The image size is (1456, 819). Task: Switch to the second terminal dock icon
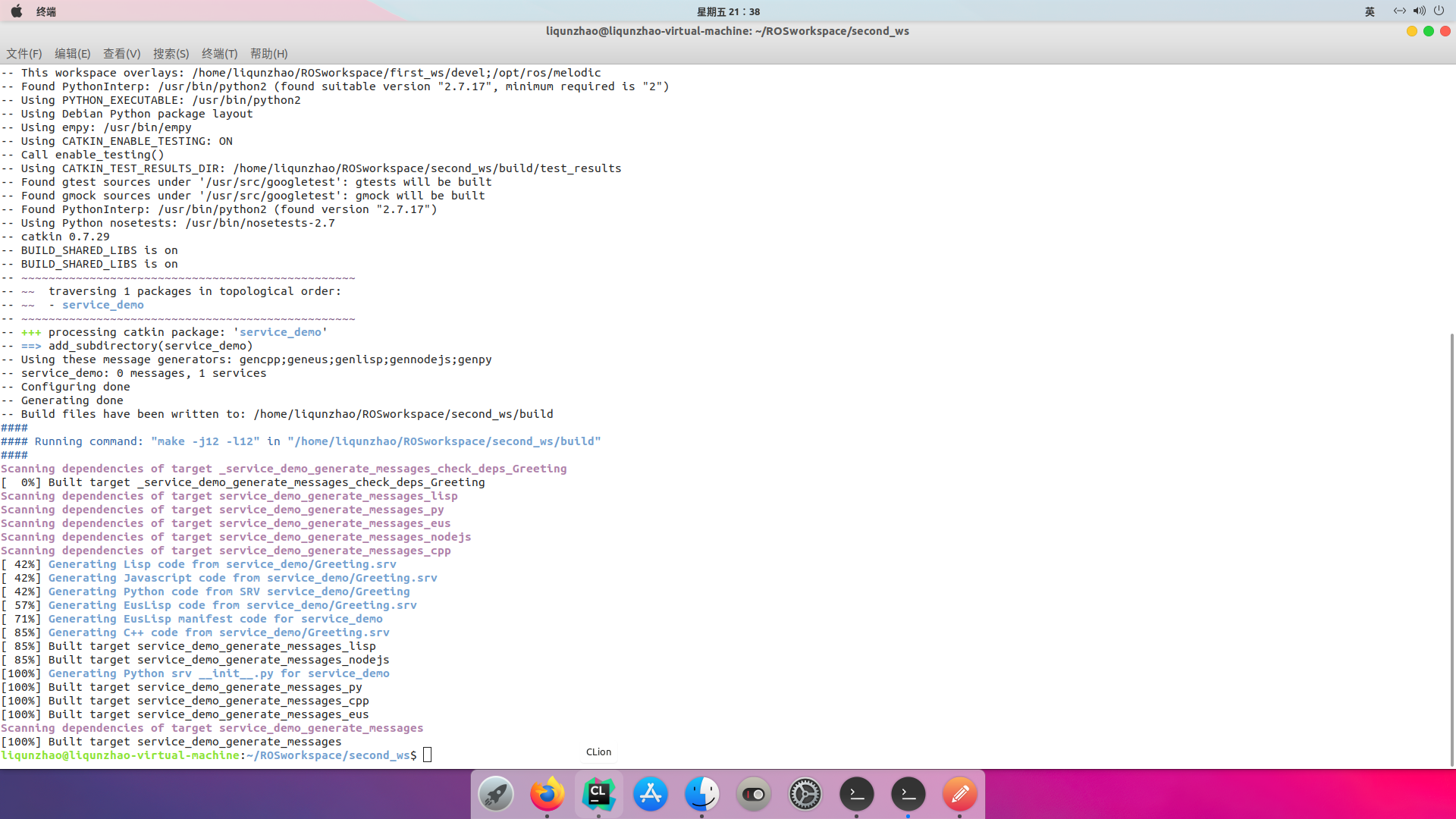(908, 794)
